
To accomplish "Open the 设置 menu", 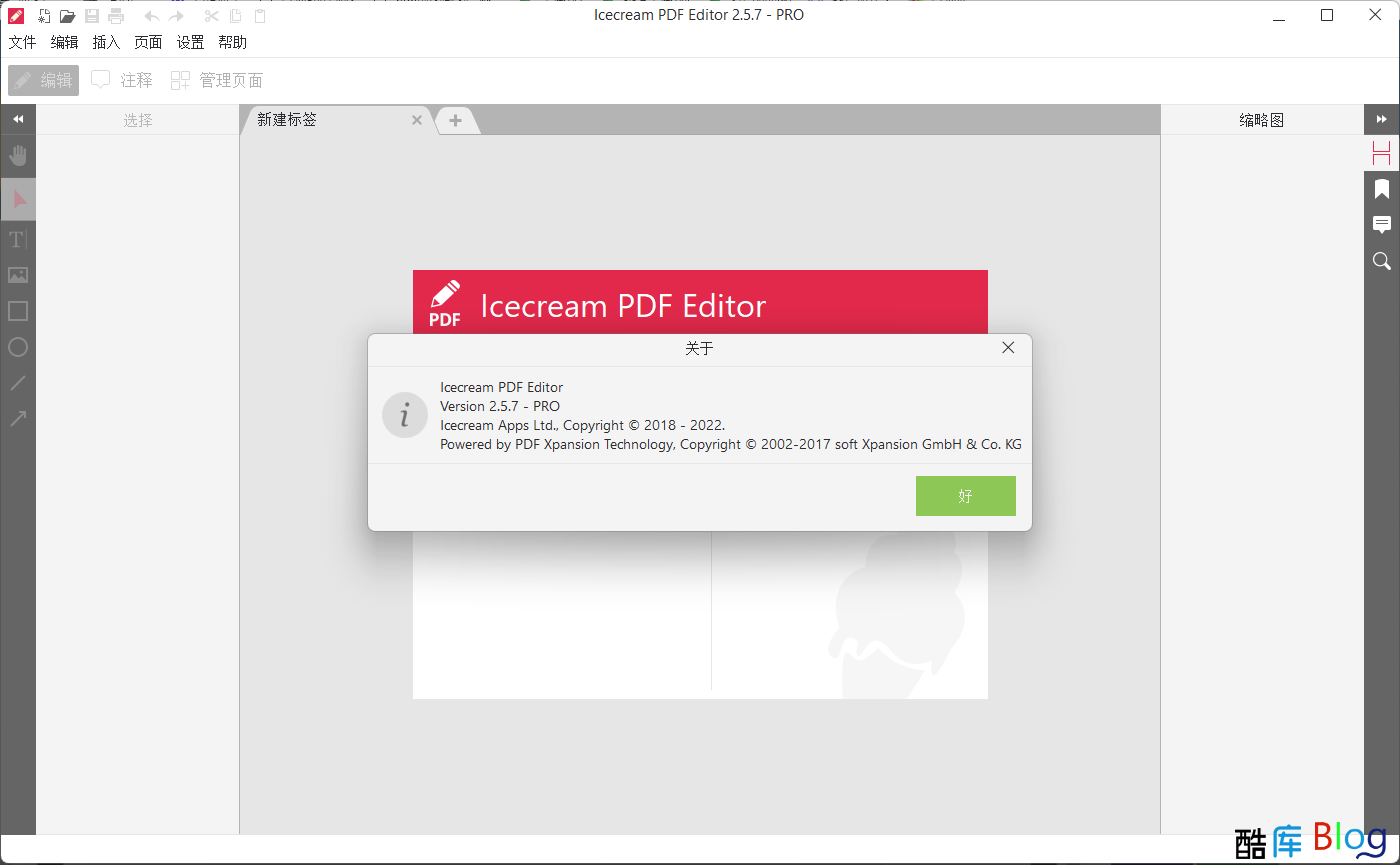I will click(x=190, y=42).
